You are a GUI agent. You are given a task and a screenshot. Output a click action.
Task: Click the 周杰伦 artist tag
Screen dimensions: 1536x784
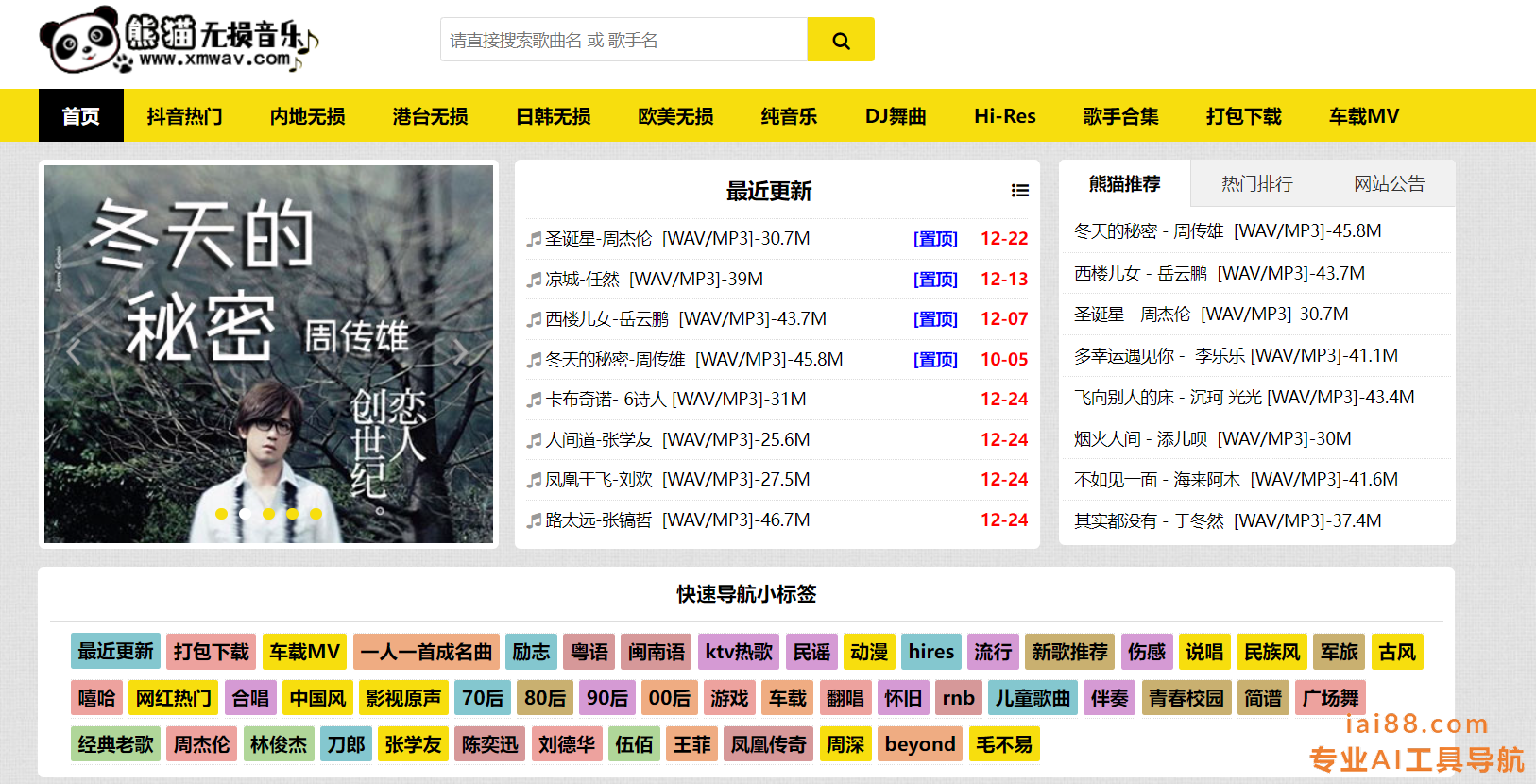tap(201, 744)
